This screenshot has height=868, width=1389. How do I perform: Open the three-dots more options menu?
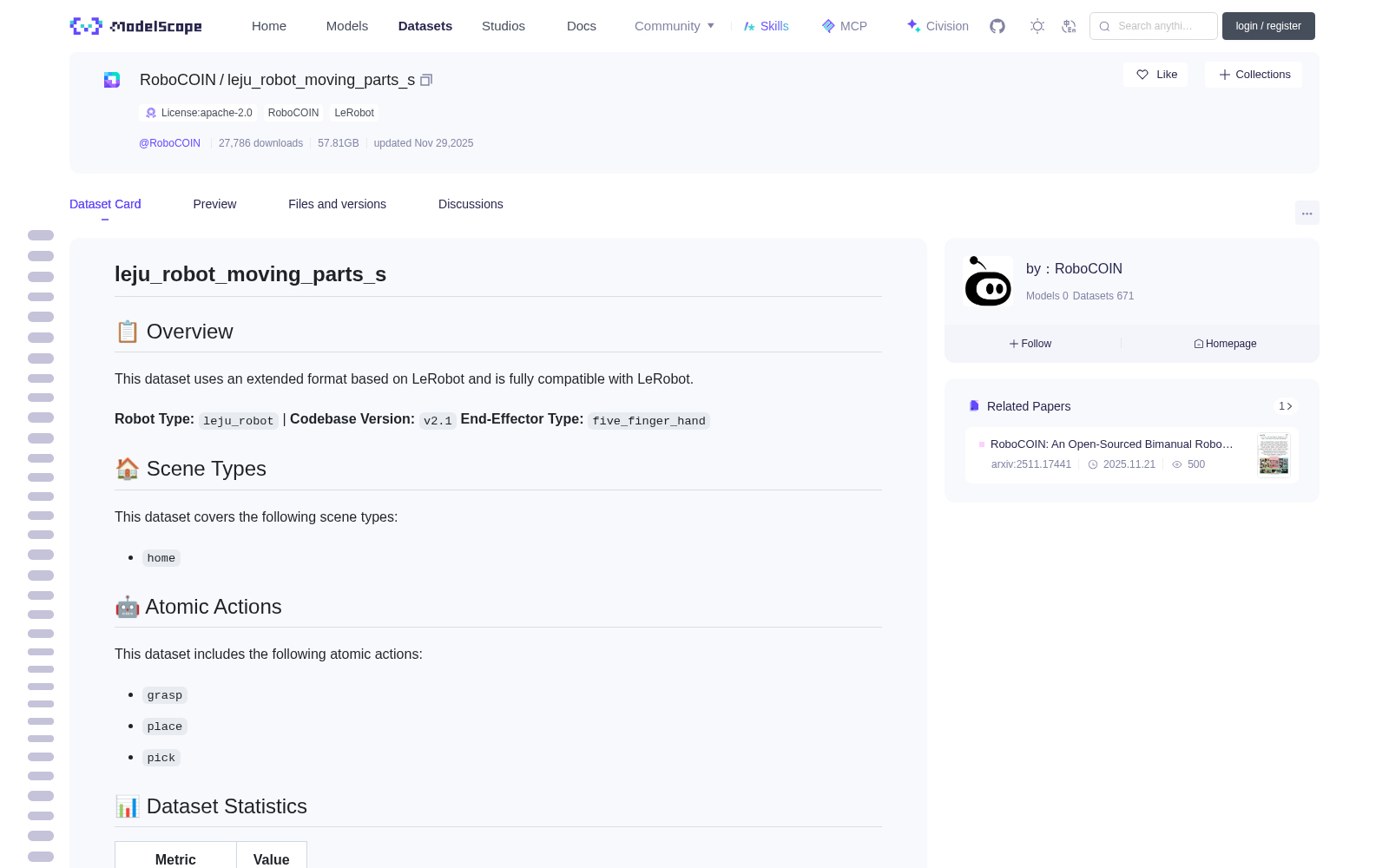click(x=1307, y=214)
